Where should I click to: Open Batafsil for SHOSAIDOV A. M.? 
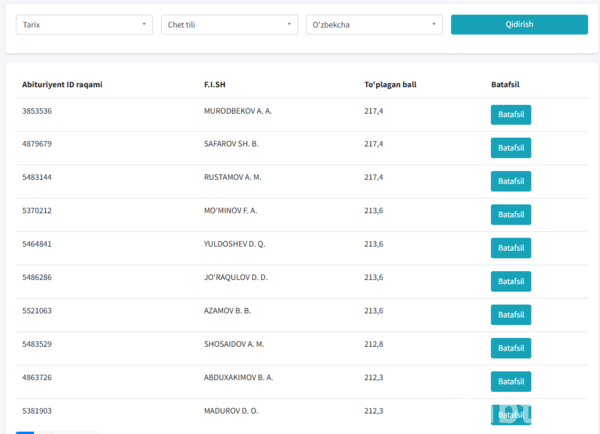pos(511,348)
